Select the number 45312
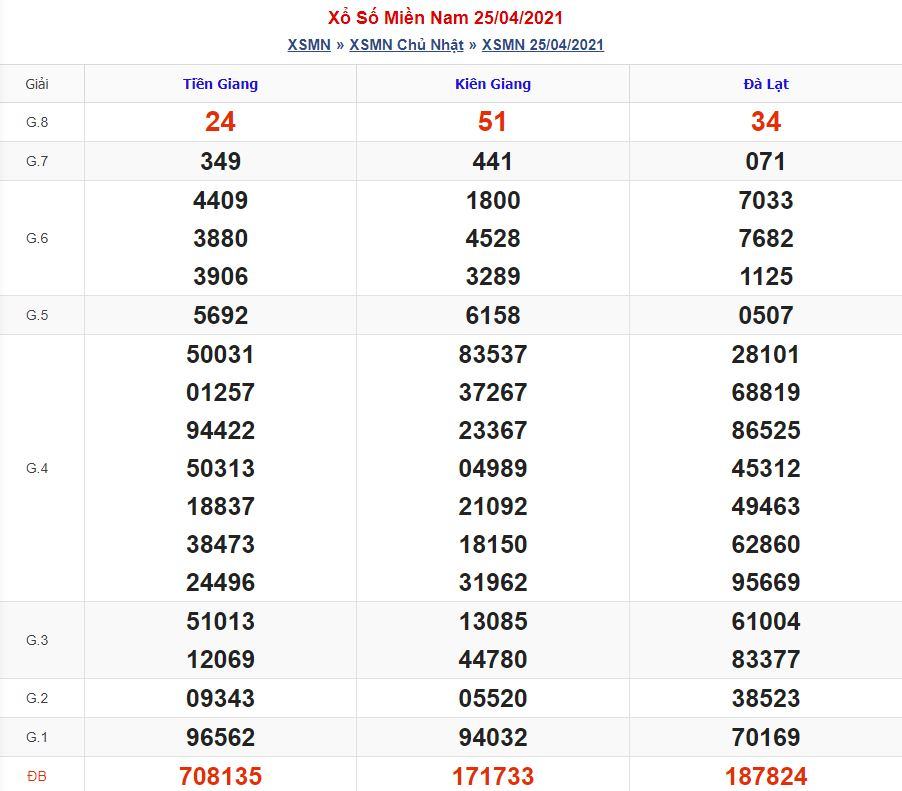The height and width of the screenshot is (791, 902). pyautogui.click(x=766, y=468)
